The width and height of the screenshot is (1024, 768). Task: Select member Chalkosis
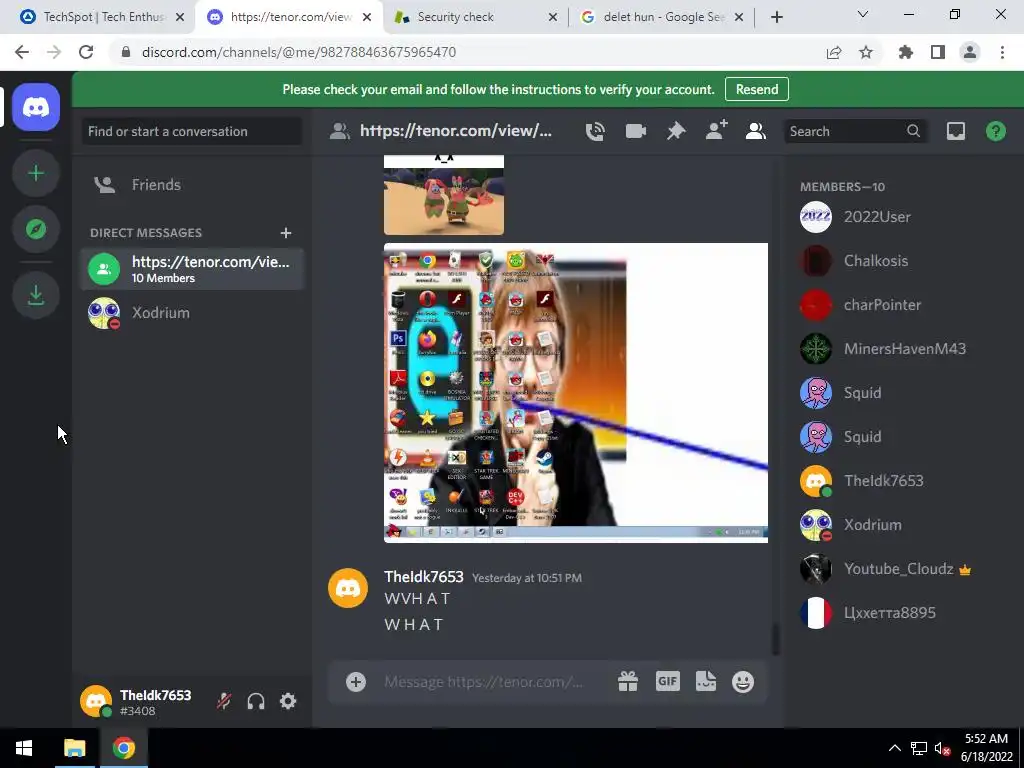point(903,261)
